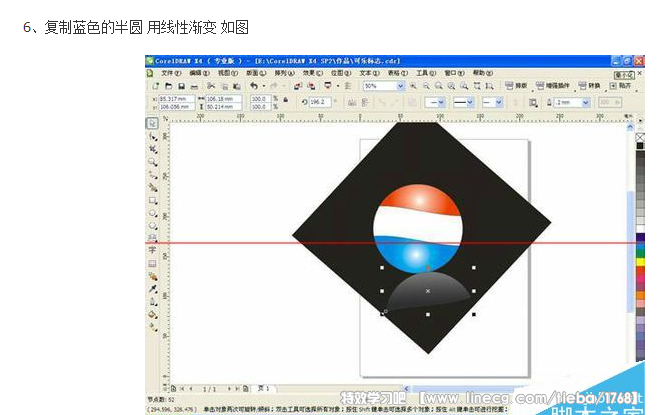Choose the Zoom magnifier tool in the toolbox
672x415 pixels.
(x=152, y=162)
